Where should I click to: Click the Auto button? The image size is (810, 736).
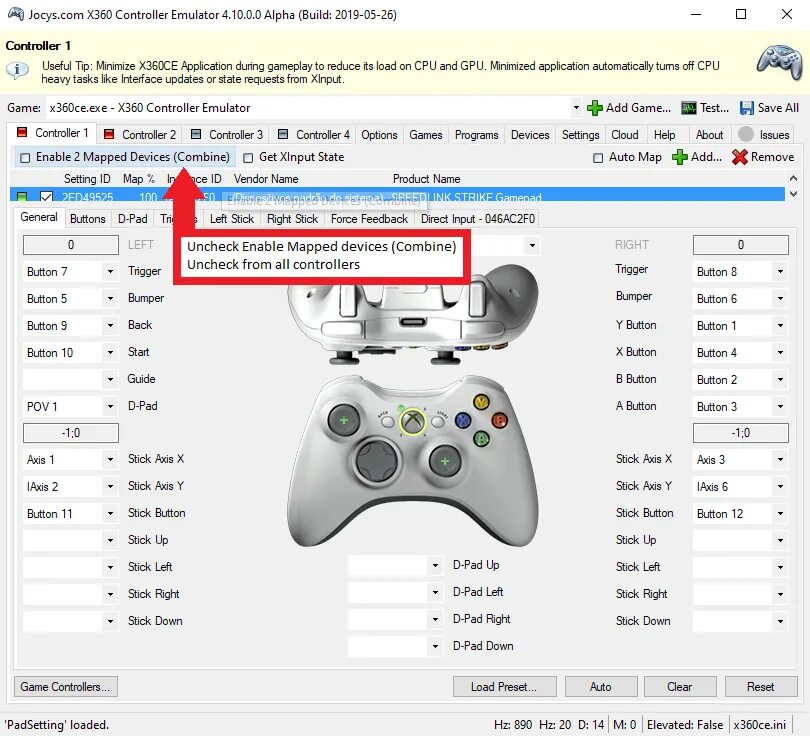click(x=601, y=687)
